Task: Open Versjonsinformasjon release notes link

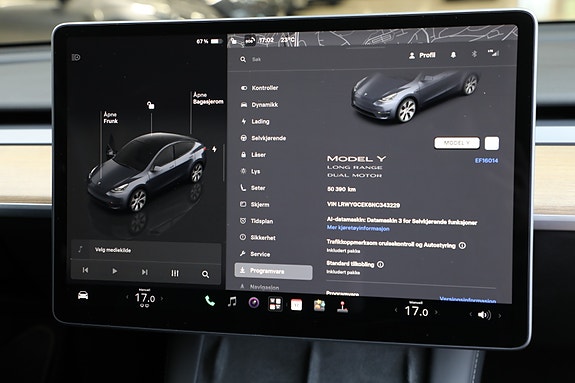Action: pos(468,300)
